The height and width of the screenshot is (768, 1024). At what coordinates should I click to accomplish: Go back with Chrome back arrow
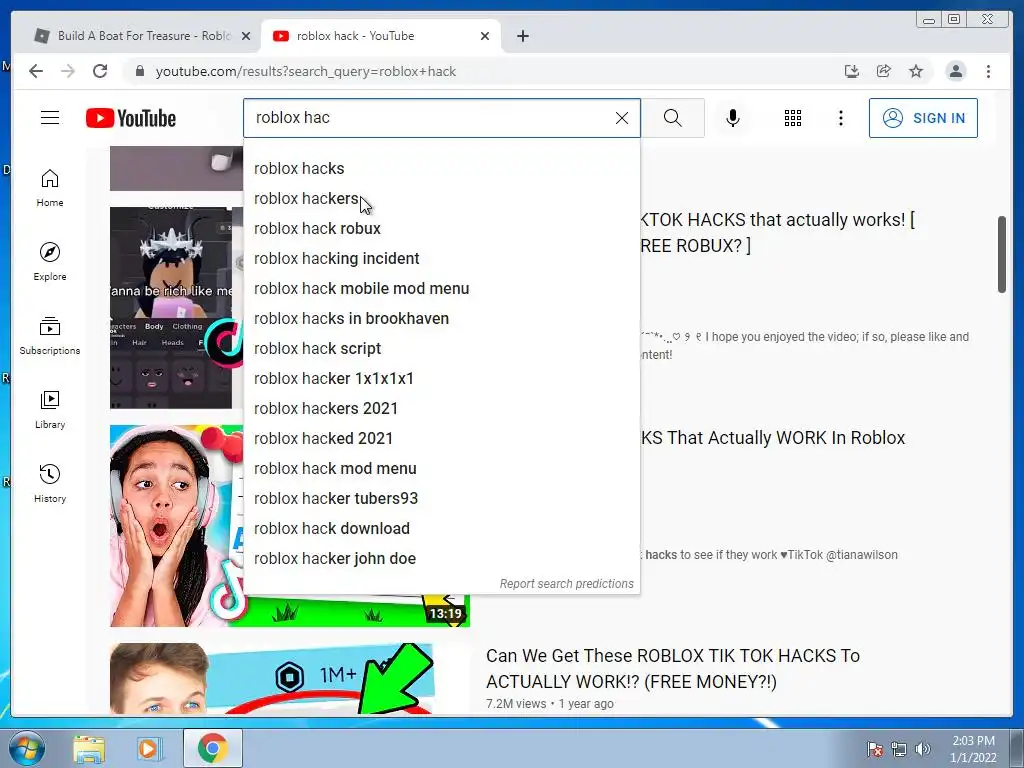tap(36, 71)
